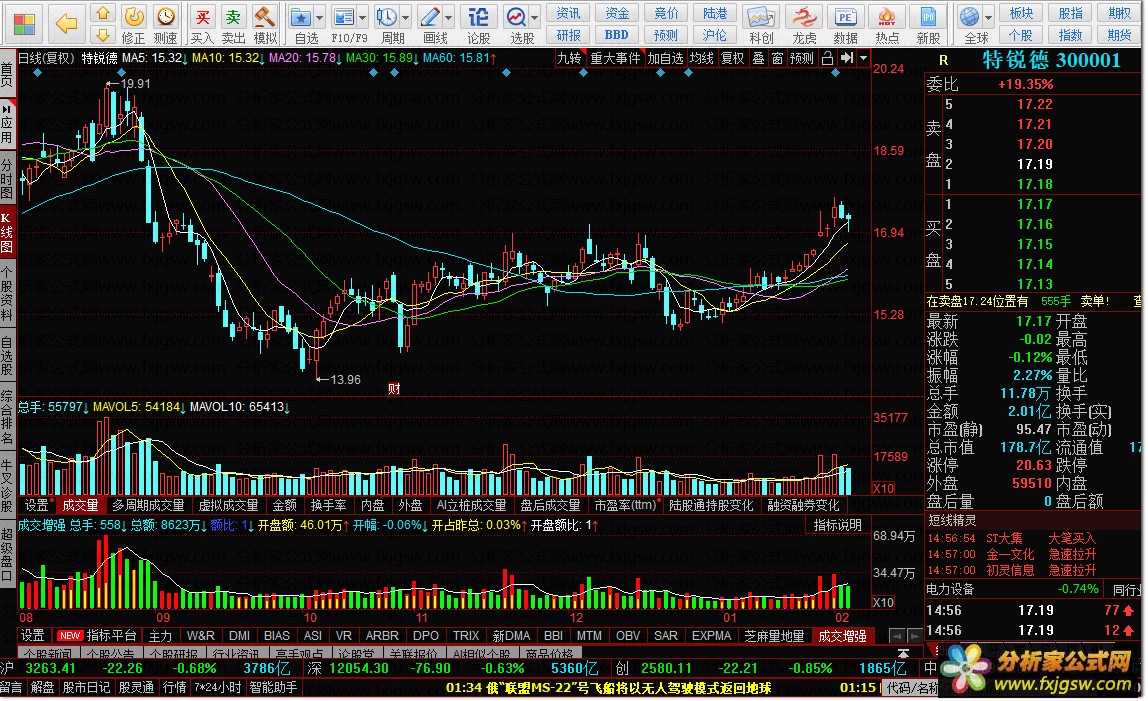Switch to the MACD-row W&R indicator tab

(201, 636)
